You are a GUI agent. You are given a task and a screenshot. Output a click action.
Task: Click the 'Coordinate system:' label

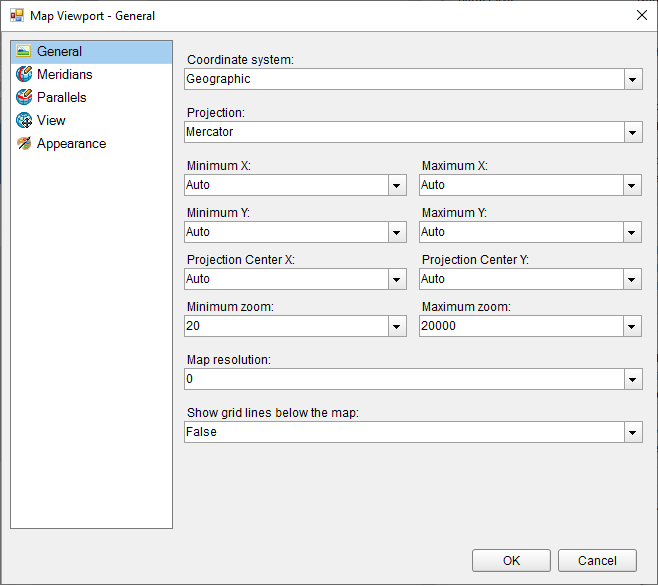(240, 60)
